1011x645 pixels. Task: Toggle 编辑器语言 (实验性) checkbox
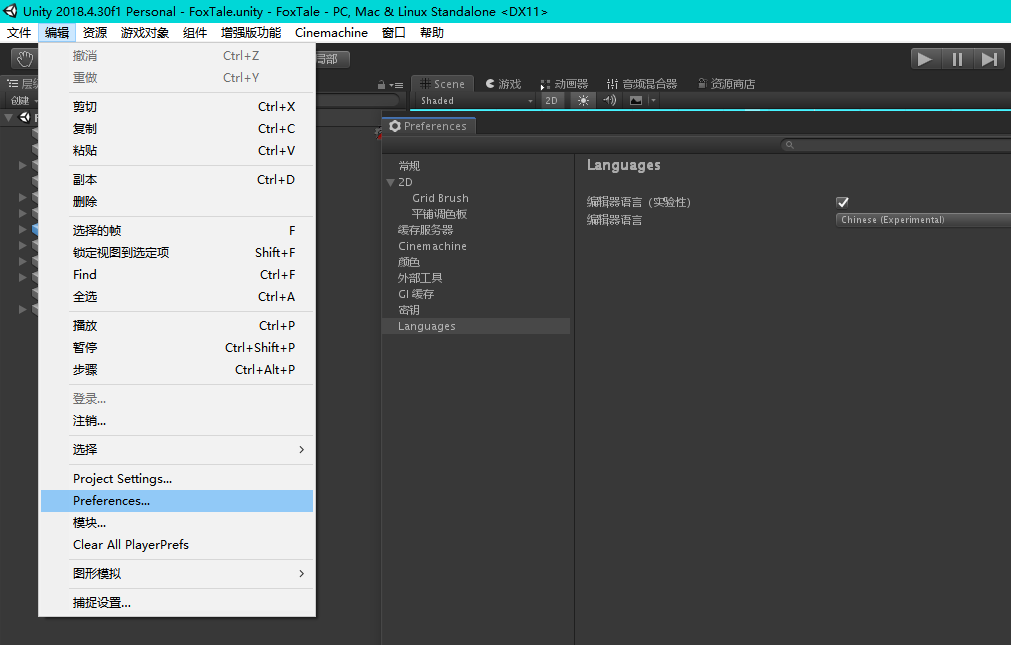[842, 202]
